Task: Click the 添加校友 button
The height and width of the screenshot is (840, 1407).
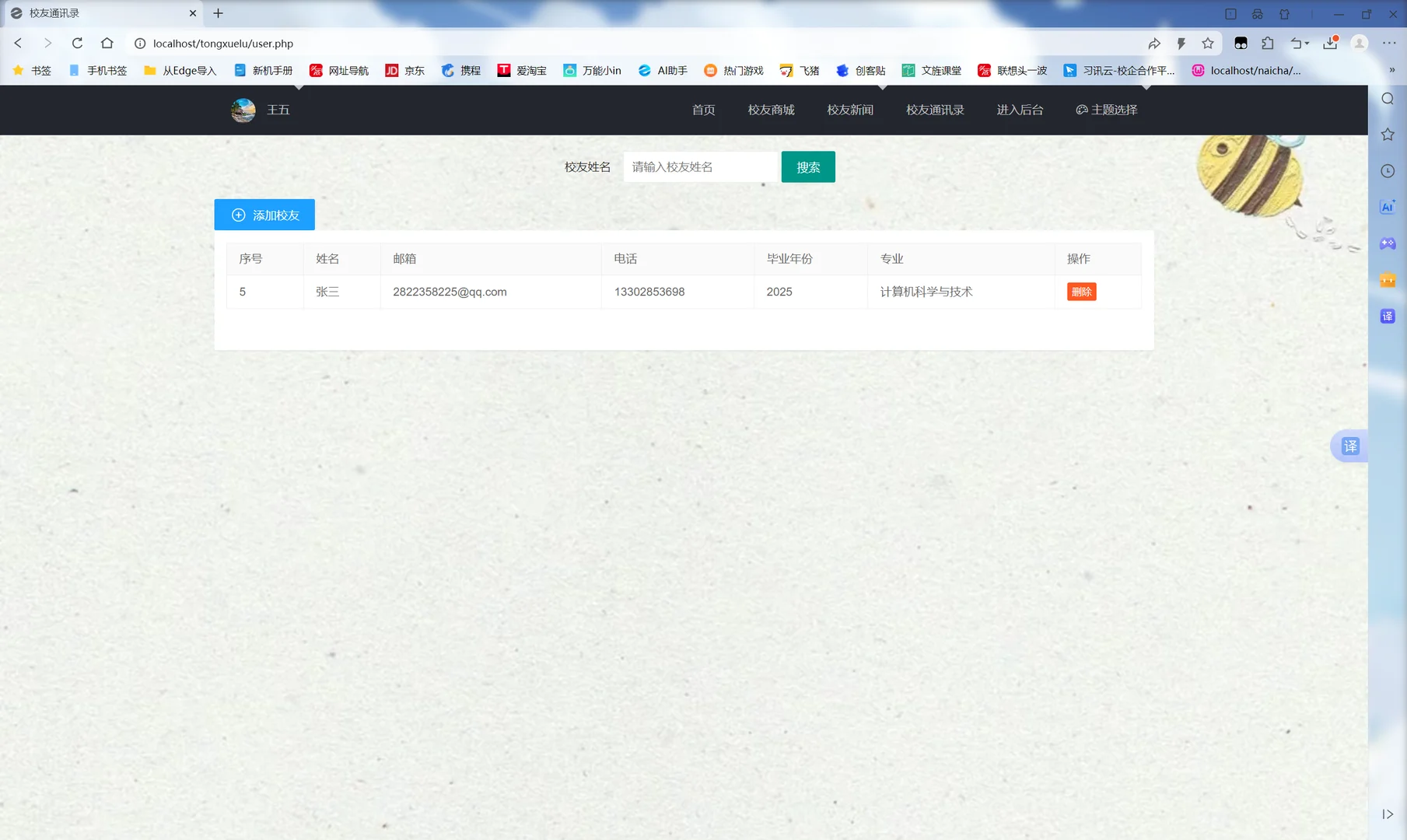Action: [264, 215]
